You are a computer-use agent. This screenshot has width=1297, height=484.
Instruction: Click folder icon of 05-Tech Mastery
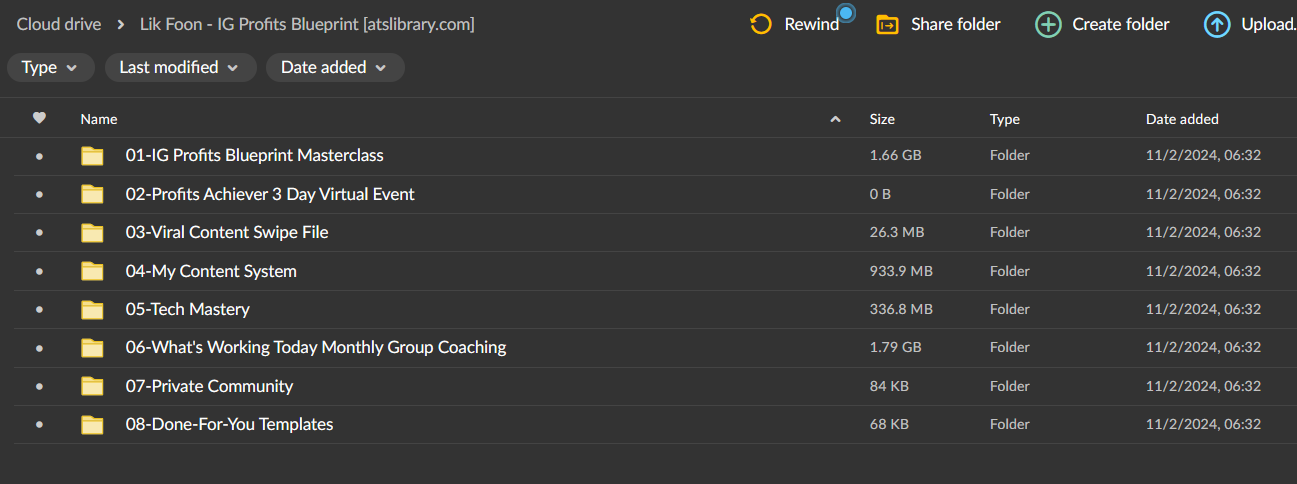pos(92,310)
